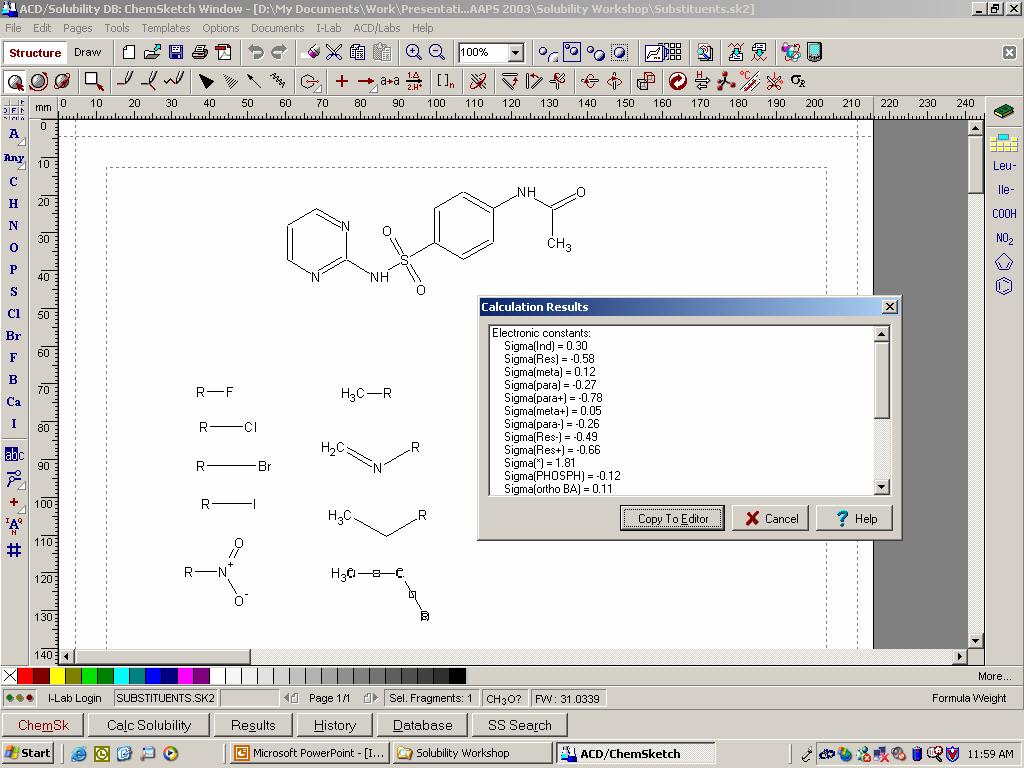Select the Draw Continuous bond tool
The image size is (1024, 768).
pos(149,81)
